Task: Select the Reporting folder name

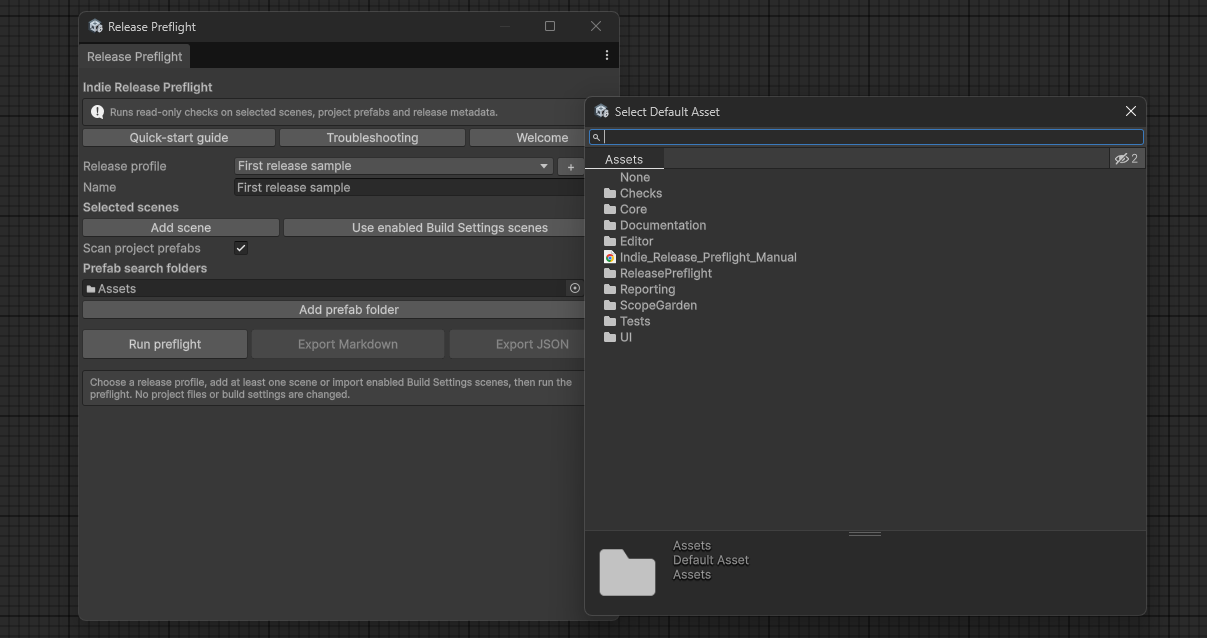Action: click(647, 290)
